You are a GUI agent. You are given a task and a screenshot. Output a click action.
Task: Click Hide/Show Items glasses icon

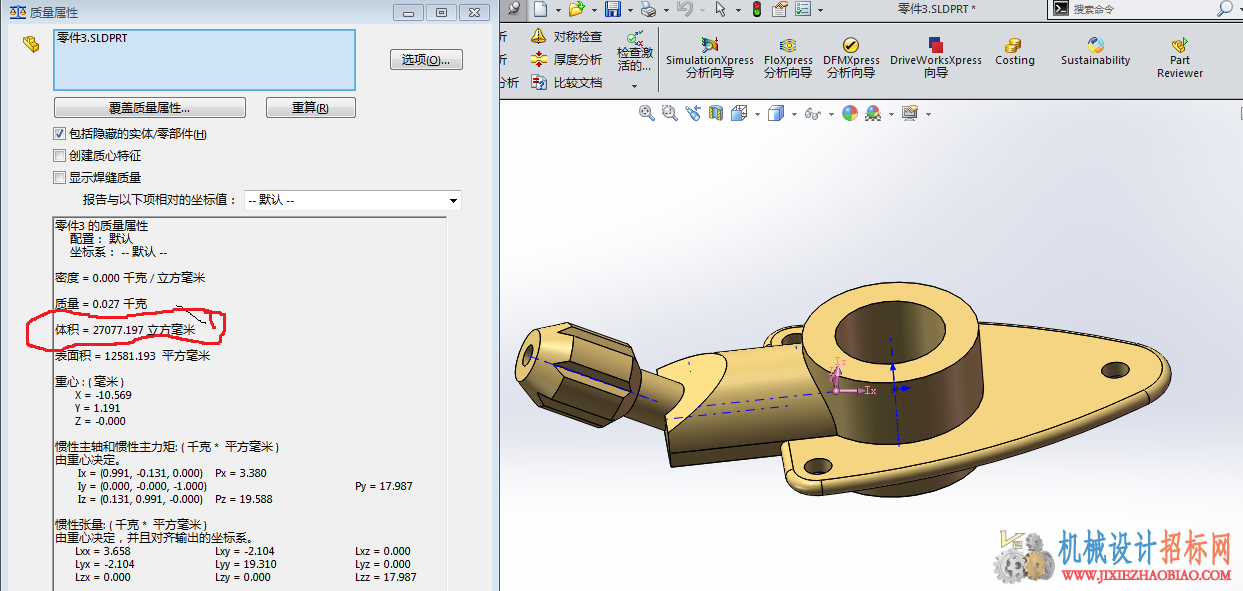812,114
